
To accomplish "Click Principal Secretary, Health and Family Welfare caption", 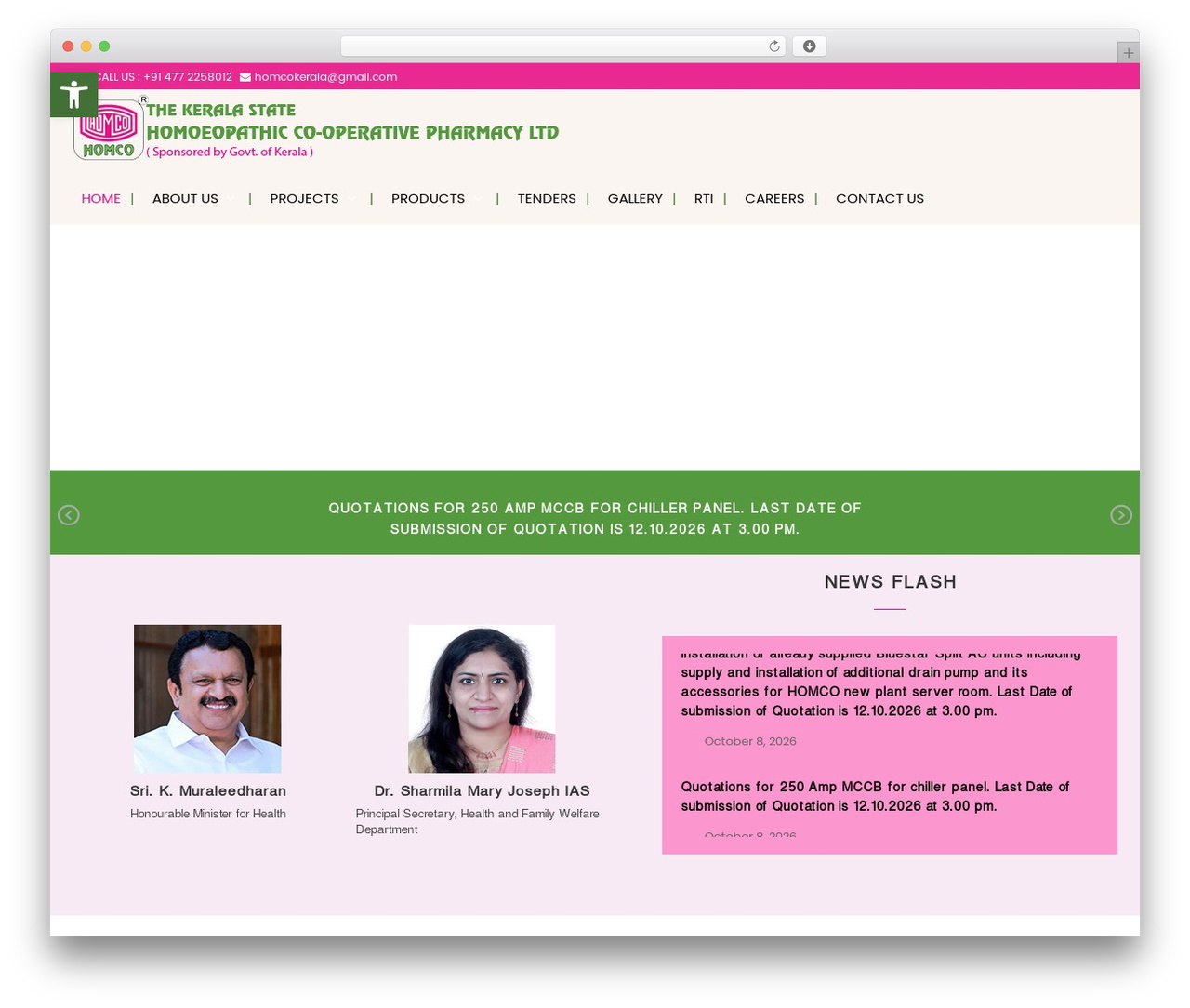I will pos(477,821).
